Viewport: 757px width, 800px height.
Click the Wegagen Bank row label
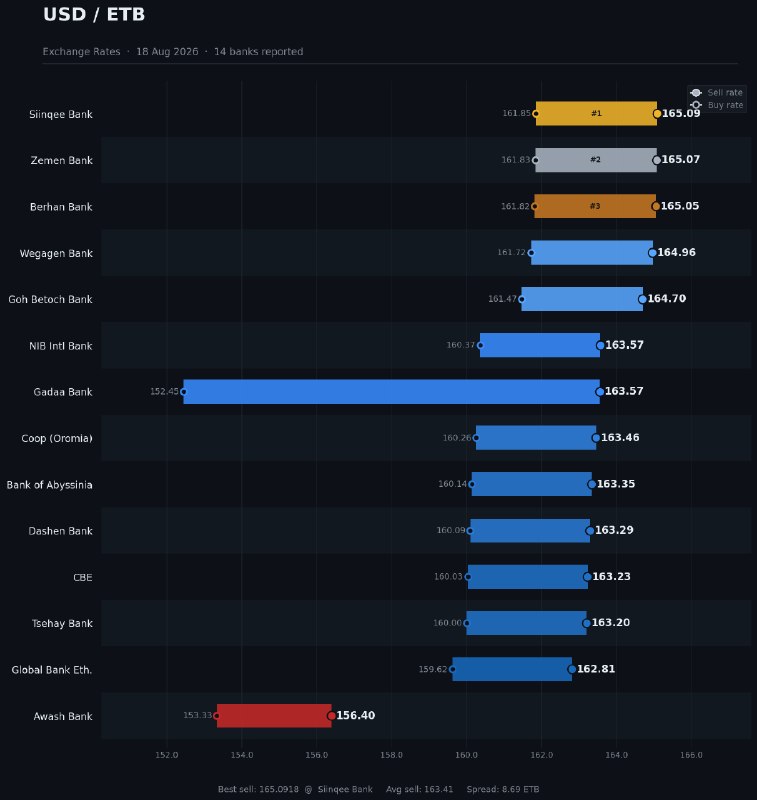click(56, 253)
